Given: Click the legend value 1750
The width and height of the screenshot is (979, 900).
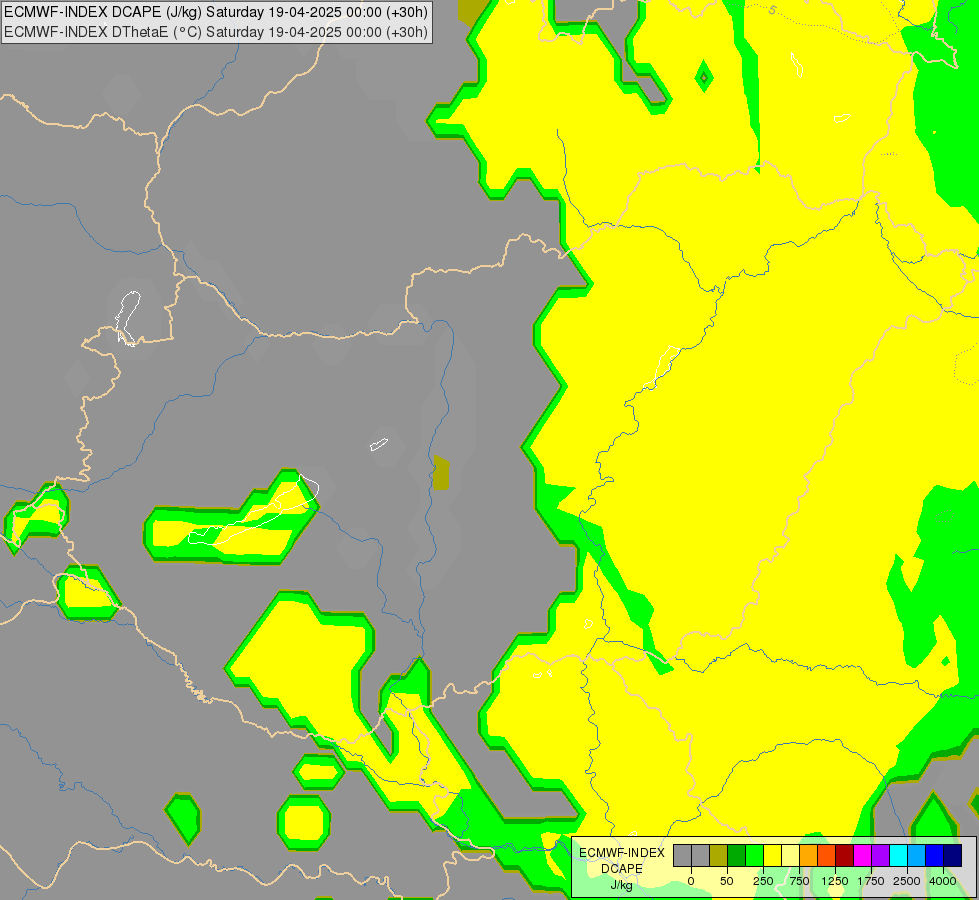Looking at the screenshot, I should (871, 881).
